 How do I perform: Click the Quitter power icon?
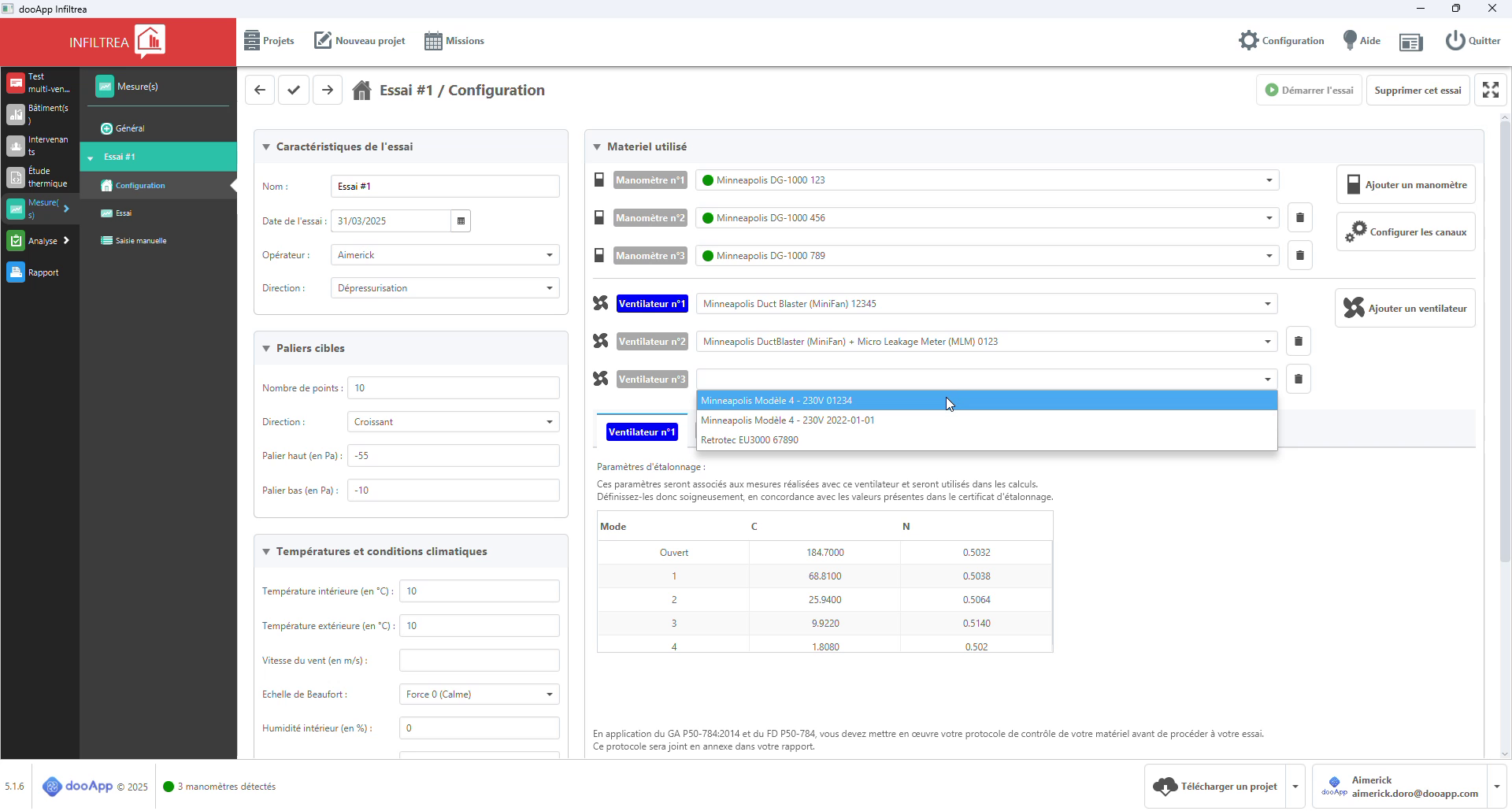[1455, 40]
